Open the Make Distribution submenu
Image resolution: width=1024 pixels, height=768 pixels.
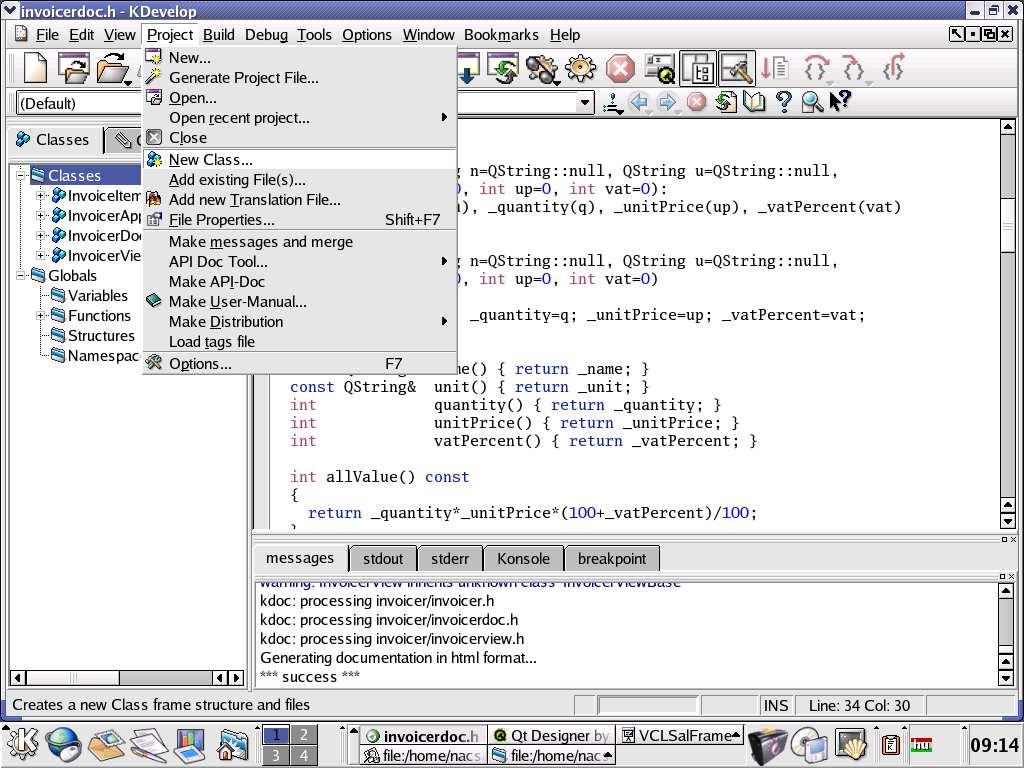pos(299,321)
